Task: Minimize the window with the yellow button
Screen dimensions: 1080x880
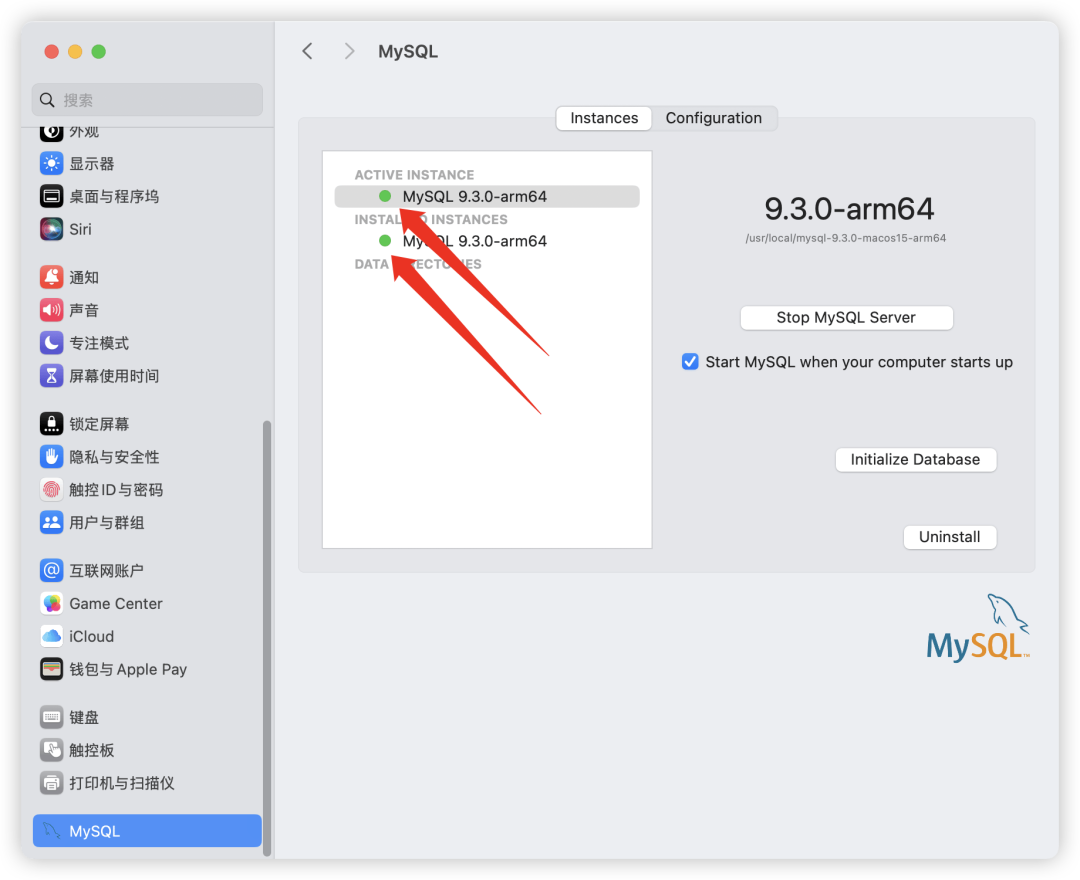Action: click(75, 52)
